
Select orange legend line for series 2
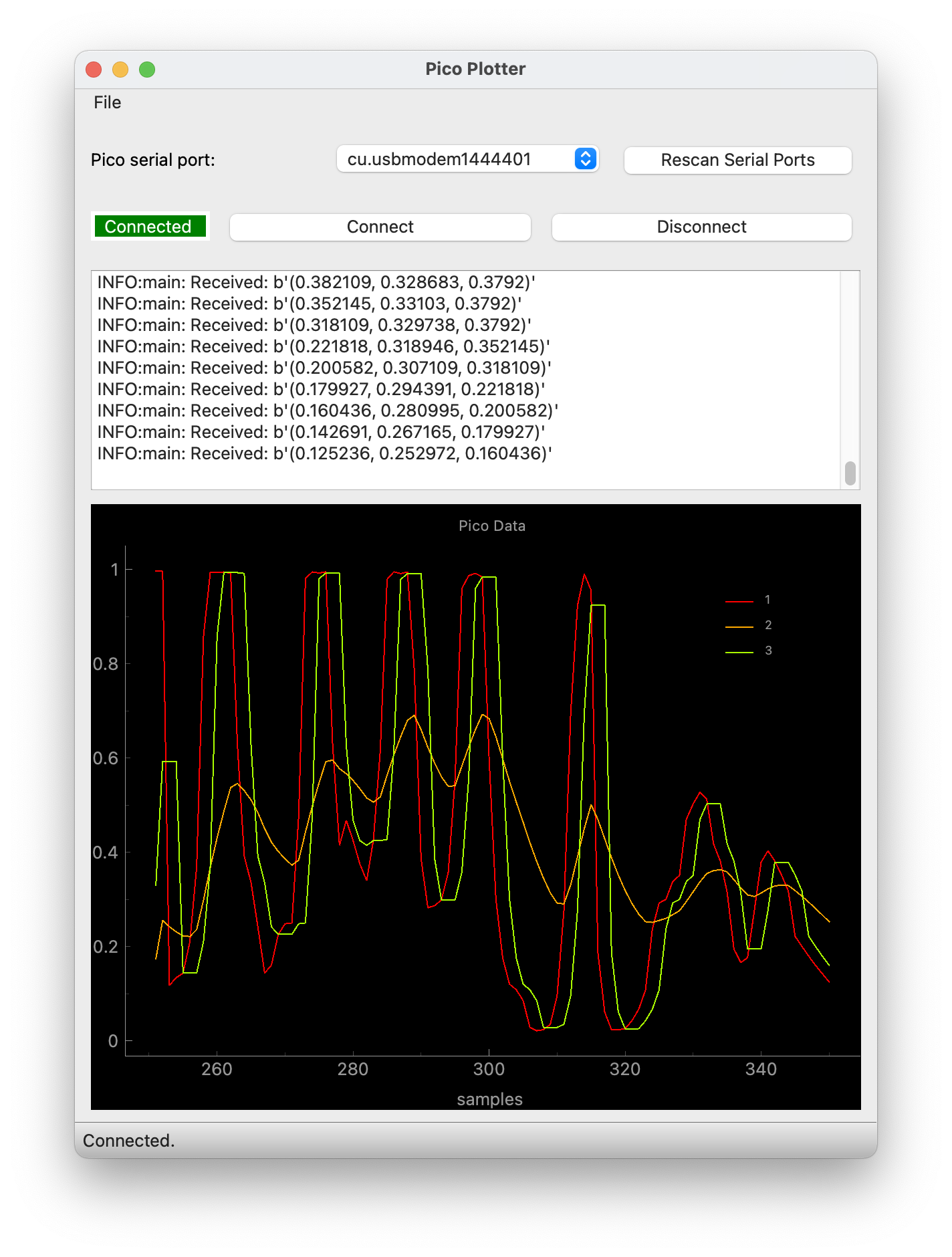coord(739,626)
